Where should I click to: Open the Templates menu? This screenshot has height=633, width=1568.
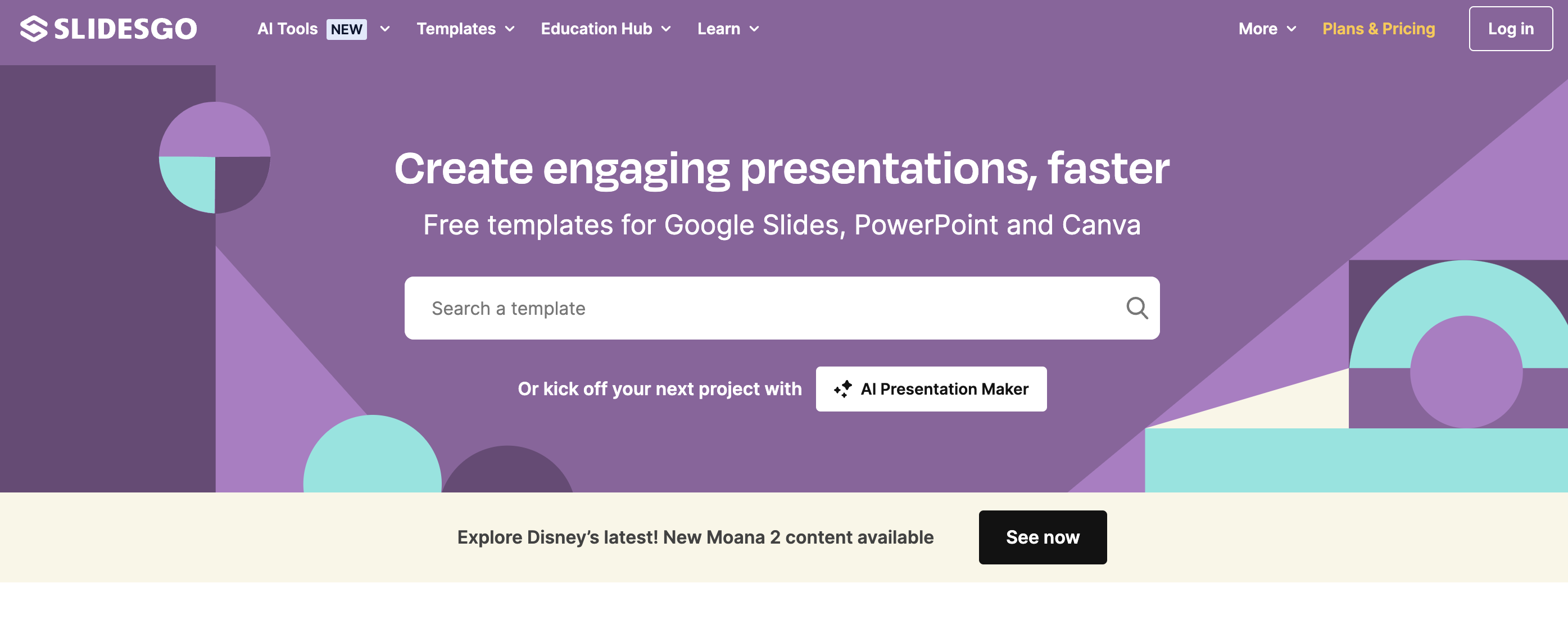(456, 29)
